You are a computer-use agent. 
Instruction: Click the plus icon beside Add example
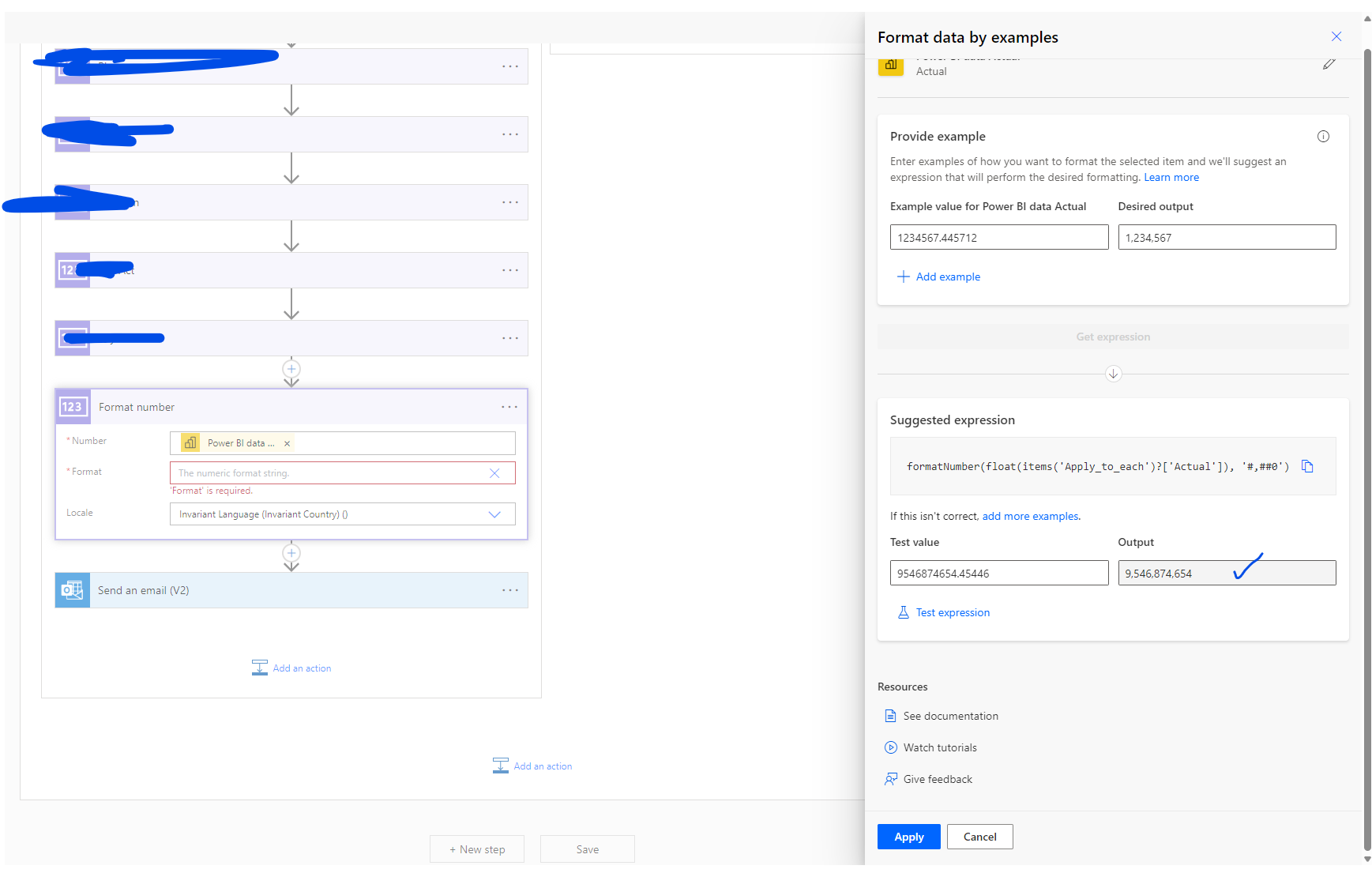tap(903, 277)
